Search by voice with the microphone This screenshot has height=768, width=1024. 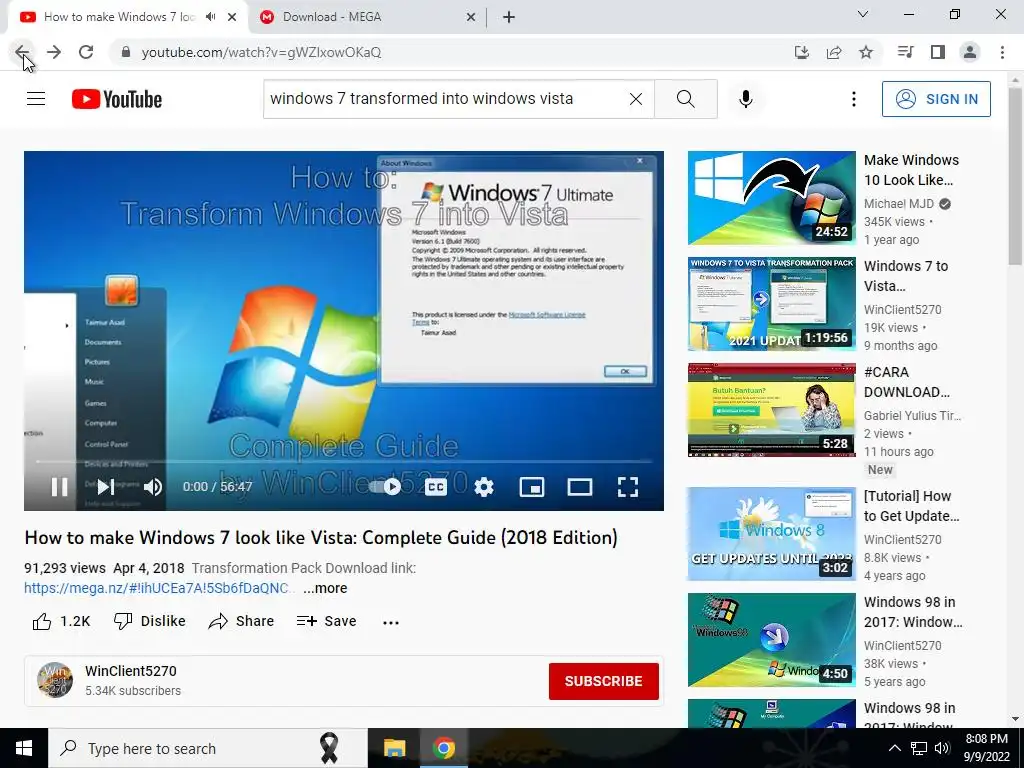click(x=746, y=99)
